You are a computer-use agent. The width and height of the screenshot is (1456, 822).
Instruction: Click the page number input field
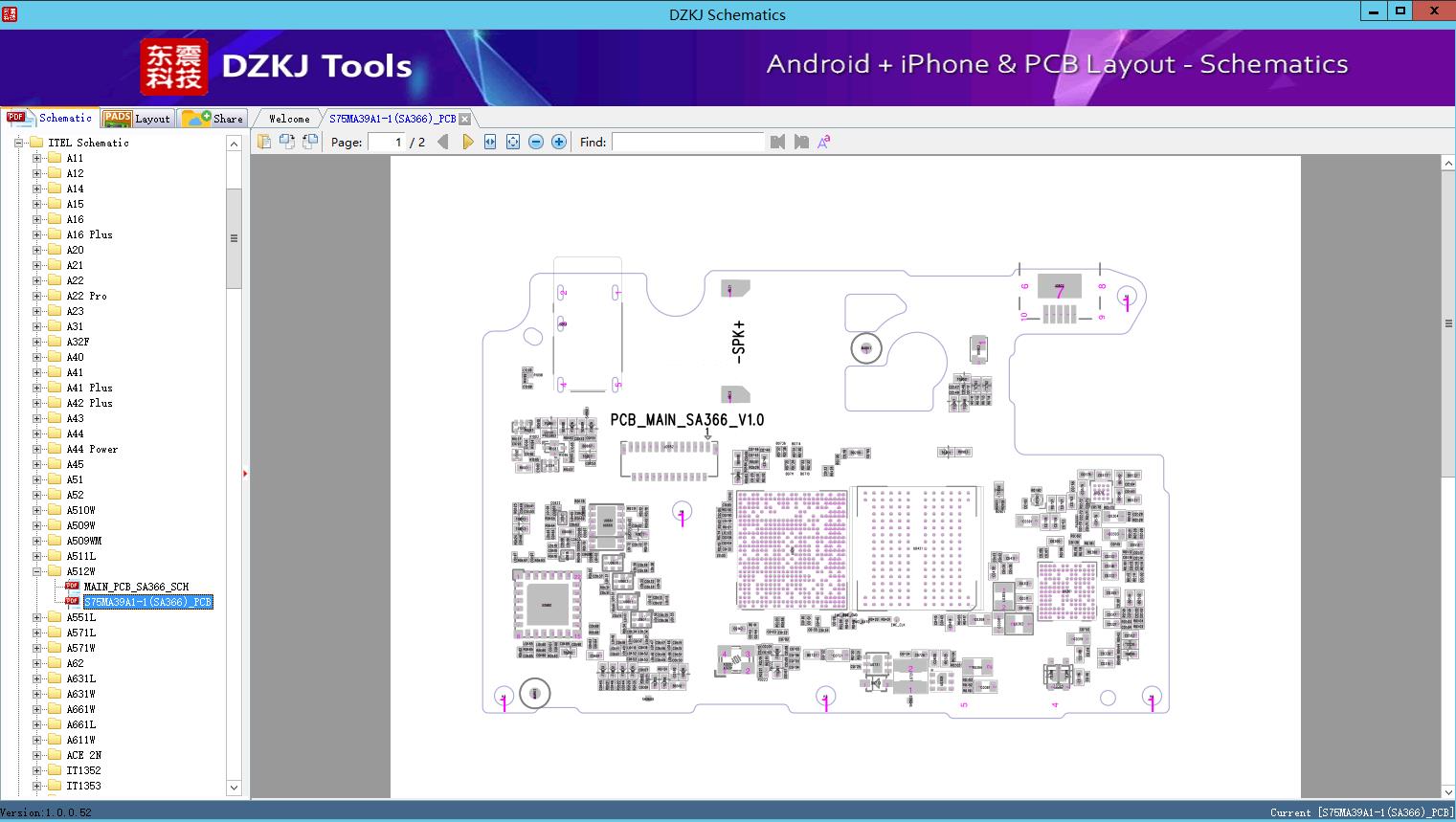click(386, 142)
